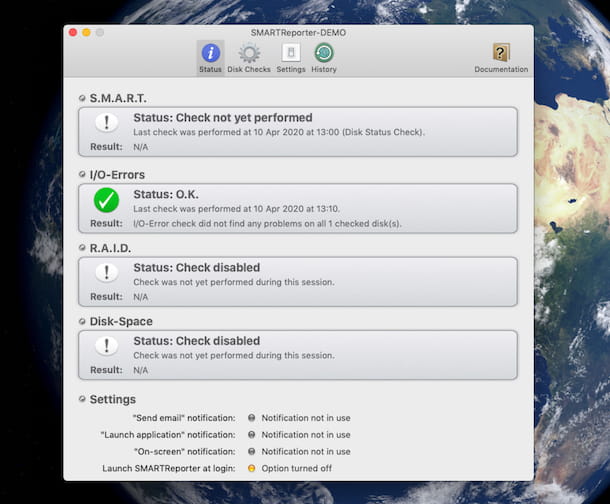The height and width of the screenshot is (504, 610).
Task: Click the S.M.A.R.T. warning exclamation icon
Action: tap(106, 123)
